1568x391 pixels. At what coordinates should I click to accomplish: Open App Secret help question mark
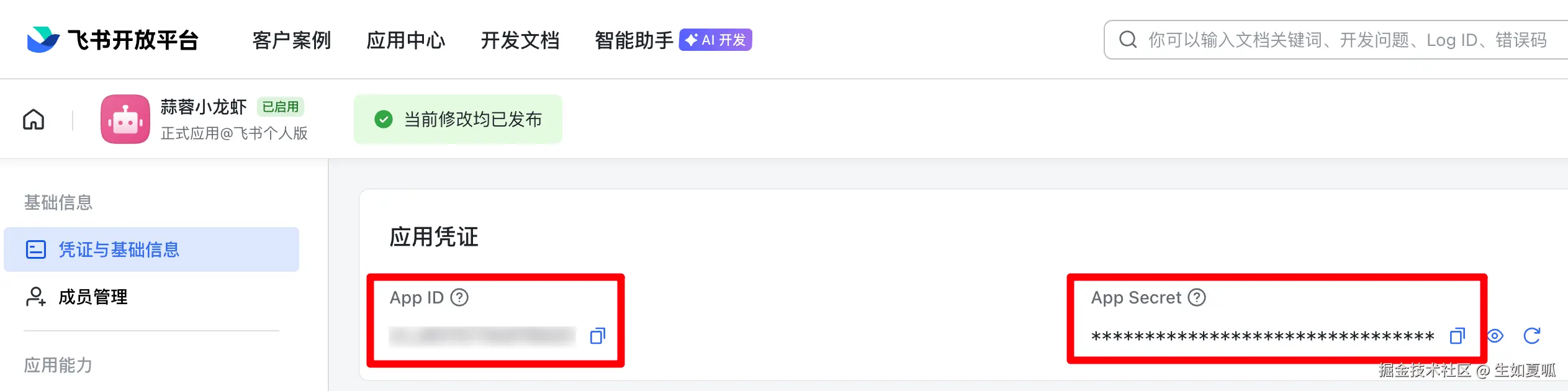click(x=1197, y=297)
